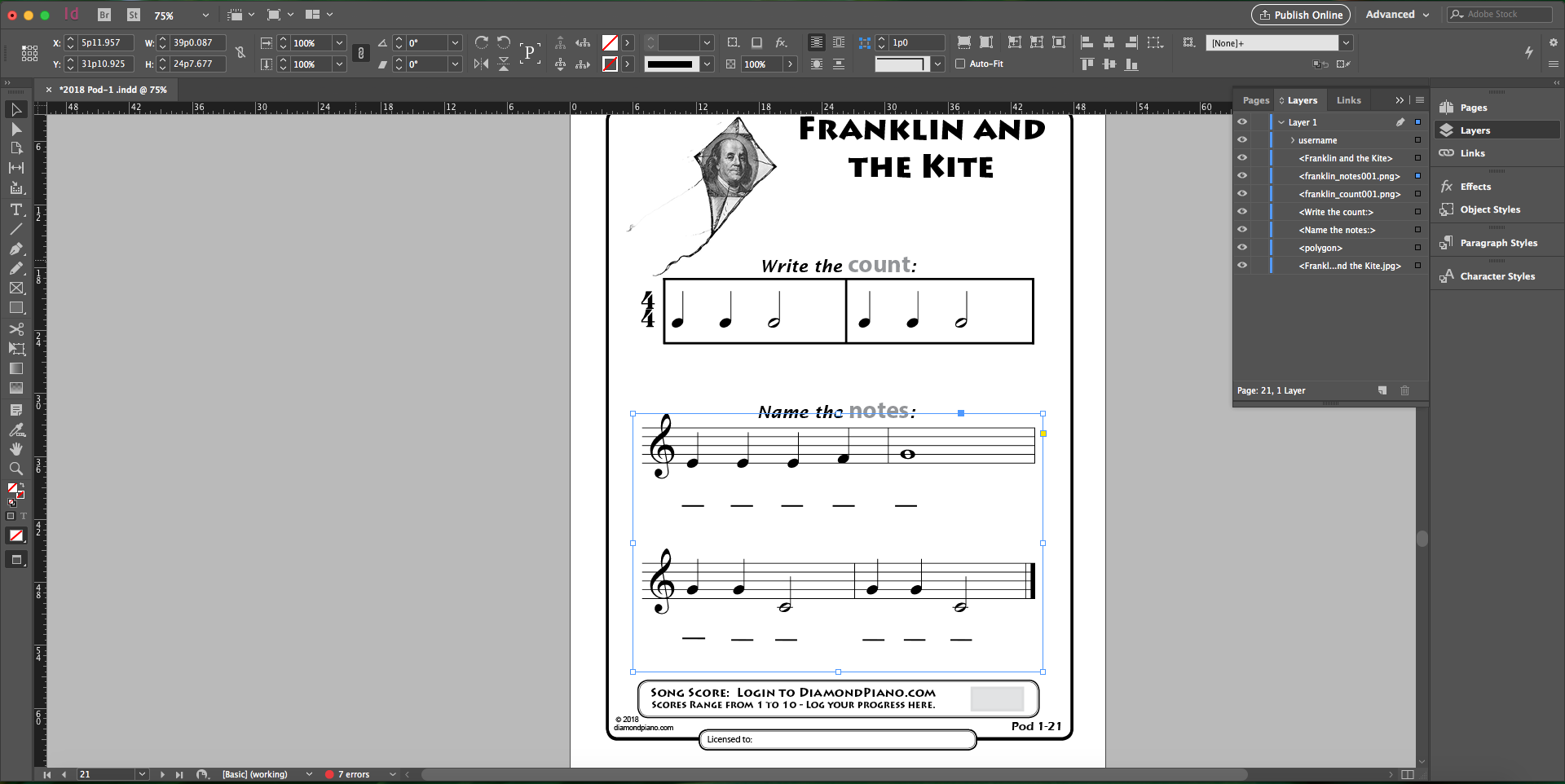Click the X position field
The image size is (1565, 784).
point(106,42)
